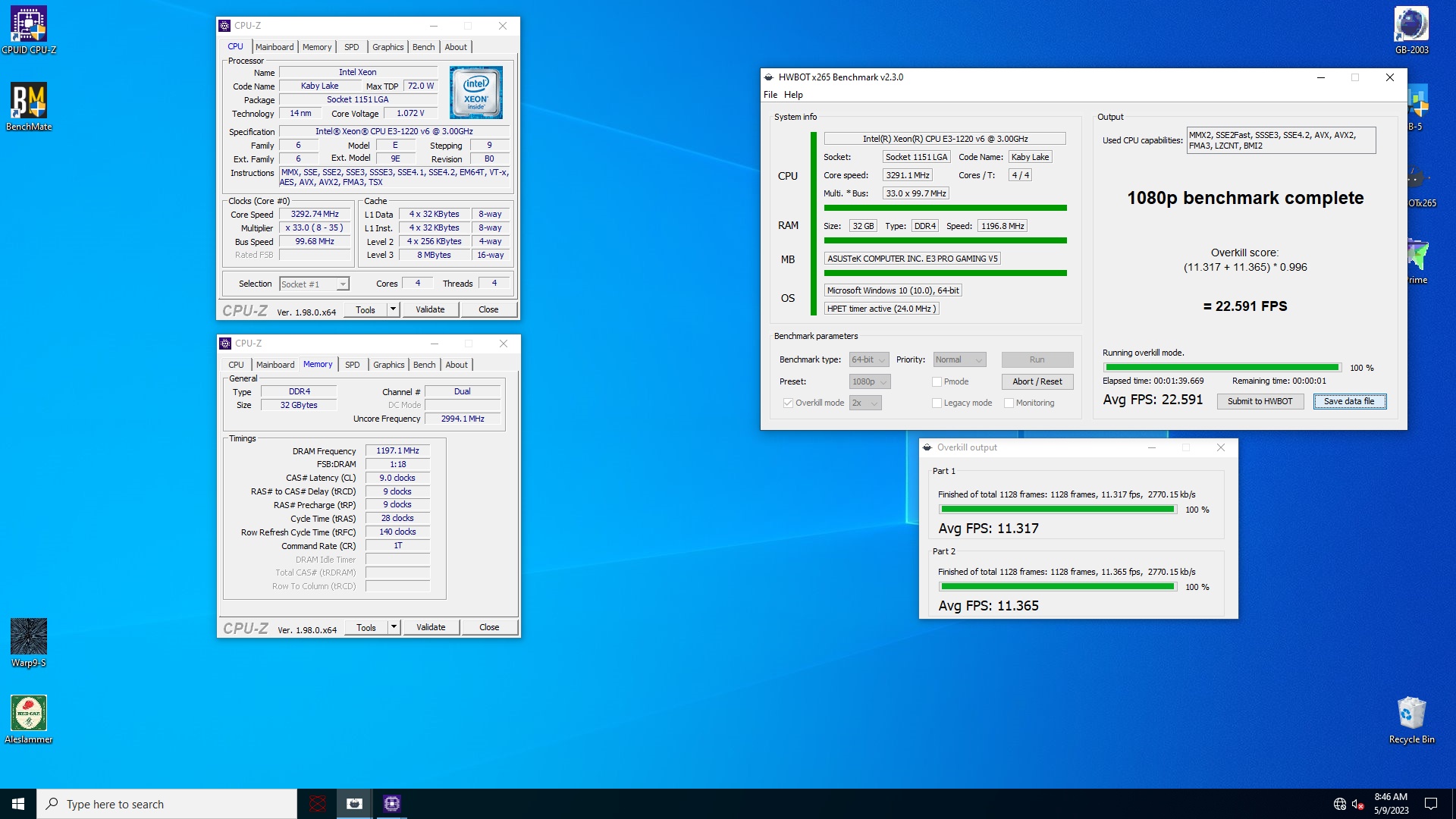
Task: Click the top CPU-Z window title icon
Action: (x=224, y=26)
